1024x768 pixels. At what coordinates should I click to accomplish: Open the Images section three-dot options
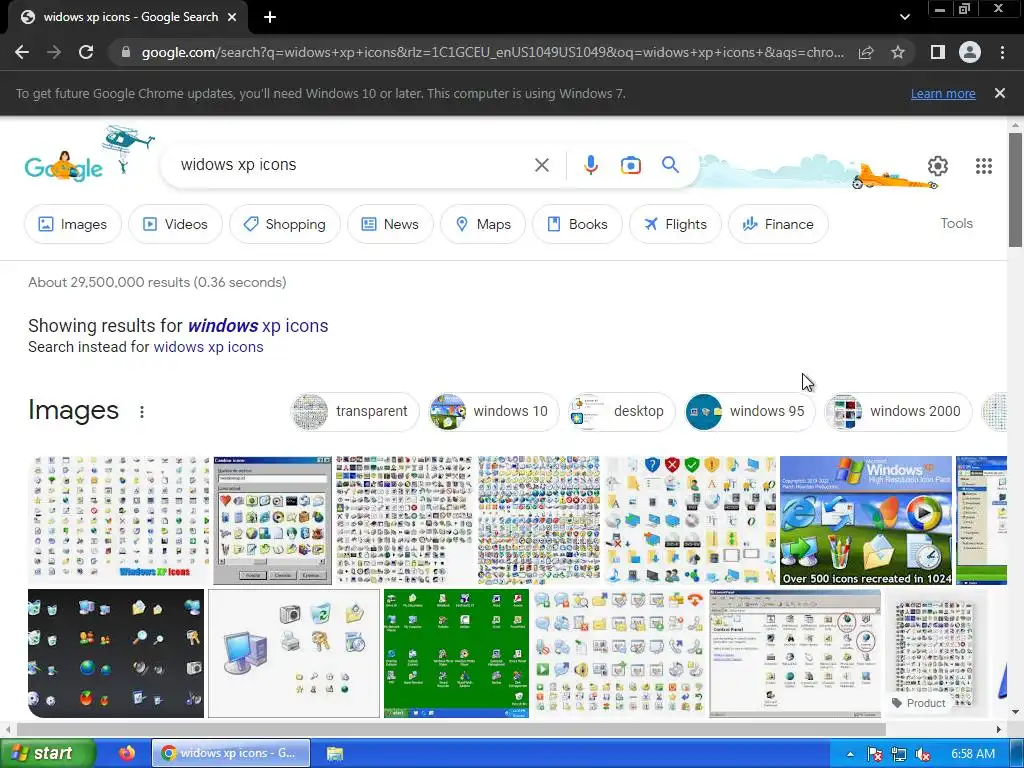pyautogui.click(x=142, y=411)
